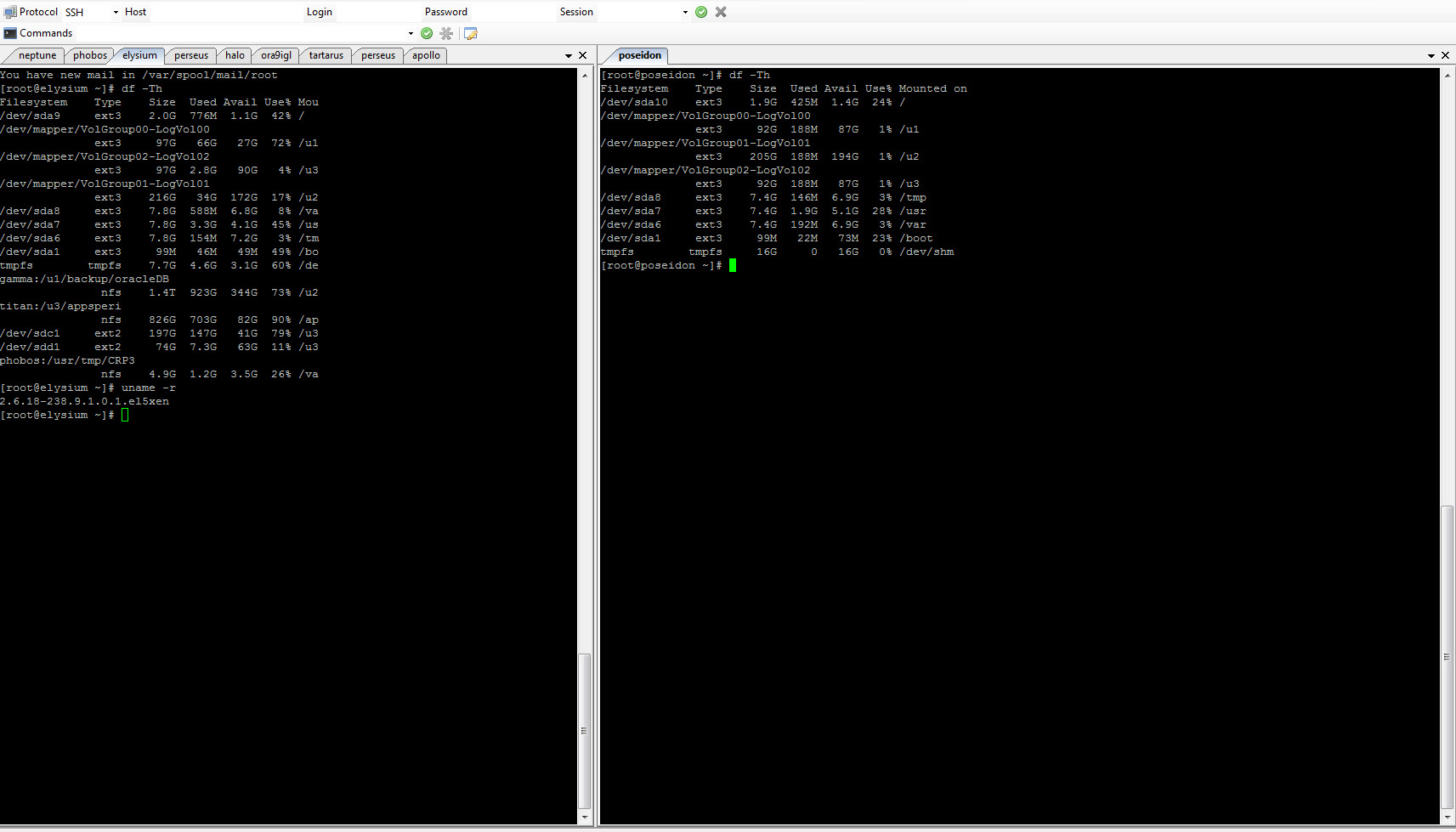Screen dimensions: 1456x832
Task: Open the Session selection dropdown
Action: point(685,12)
